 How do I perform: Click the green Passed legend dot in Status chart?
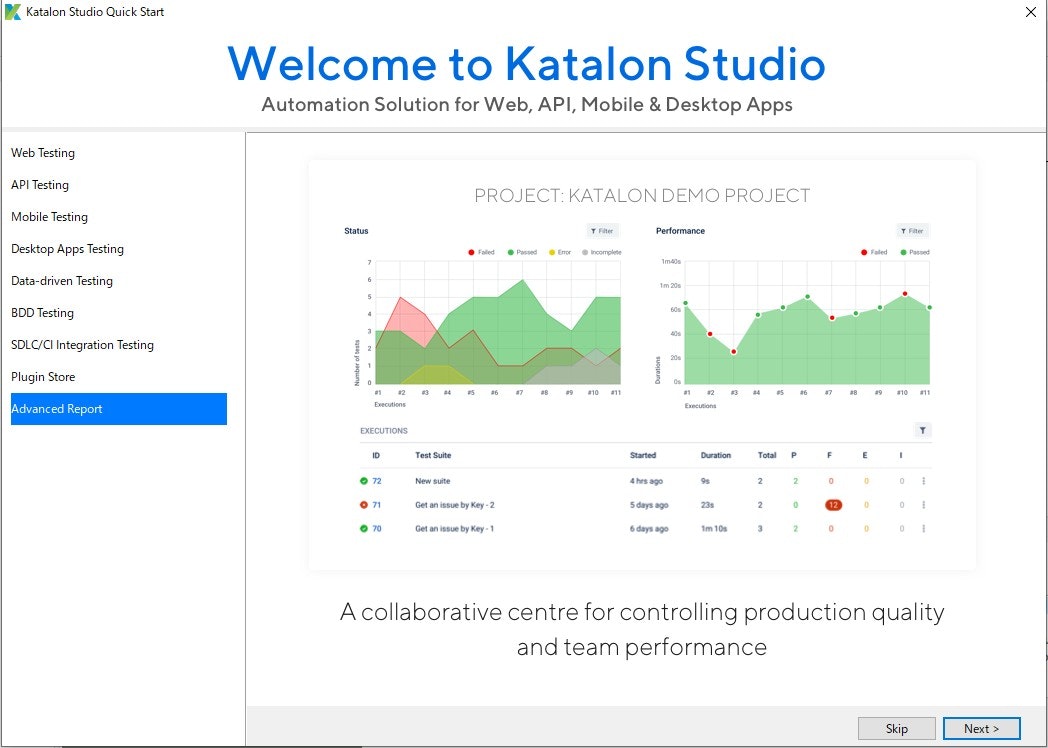coord(511,252)
